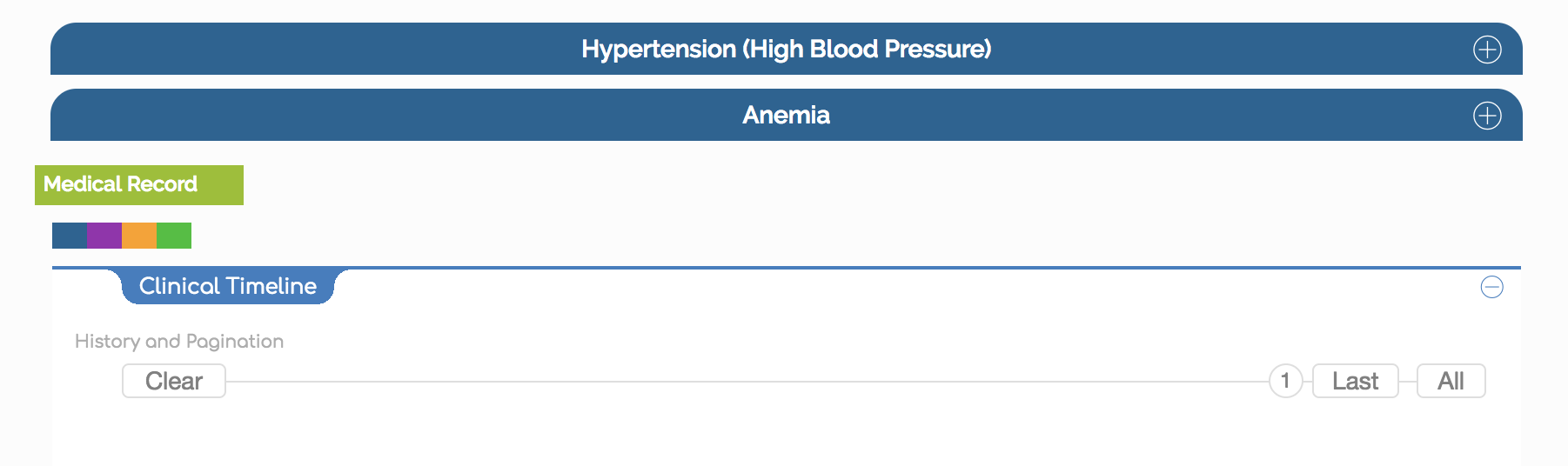
Task: Click the Anemia header title
Action: [786, 116]
